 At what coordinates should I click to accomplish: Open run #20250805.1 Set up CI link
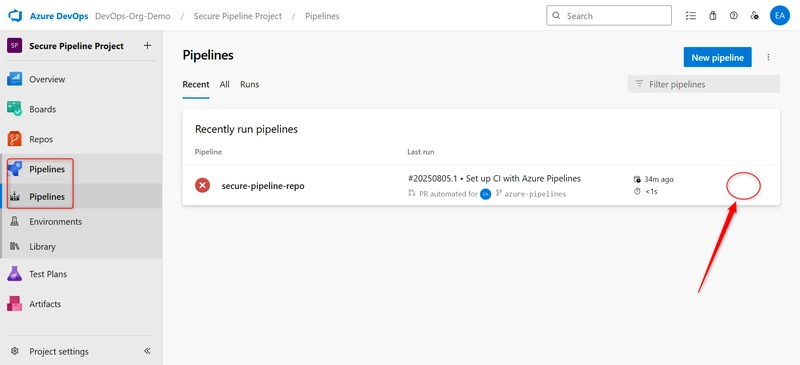[x=494, y=179]
